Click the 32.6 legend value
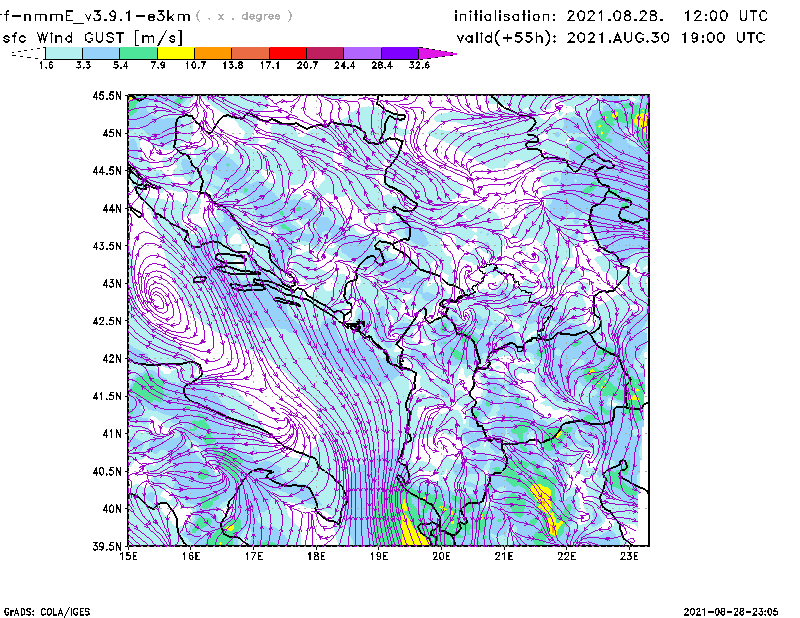 419,65
